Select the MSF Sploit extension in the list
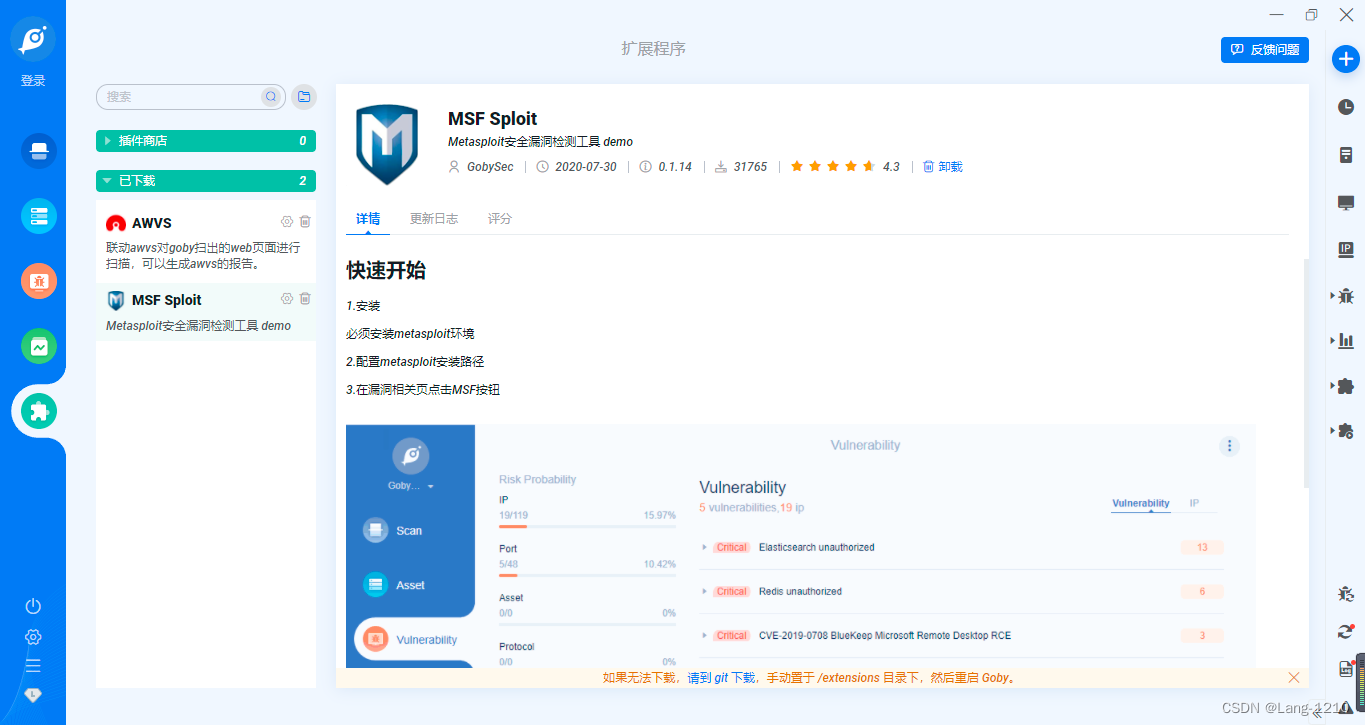The height and width of the screenshot is (725, 1365). tap(206, 312)
